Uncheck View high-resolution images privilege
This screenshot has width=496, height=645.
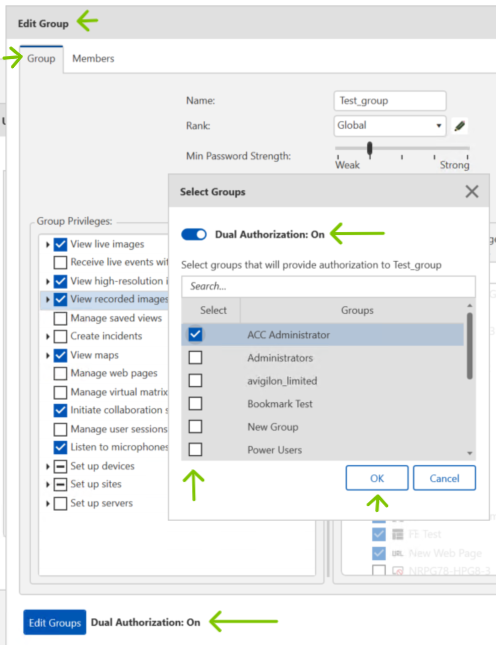point(60,281)
